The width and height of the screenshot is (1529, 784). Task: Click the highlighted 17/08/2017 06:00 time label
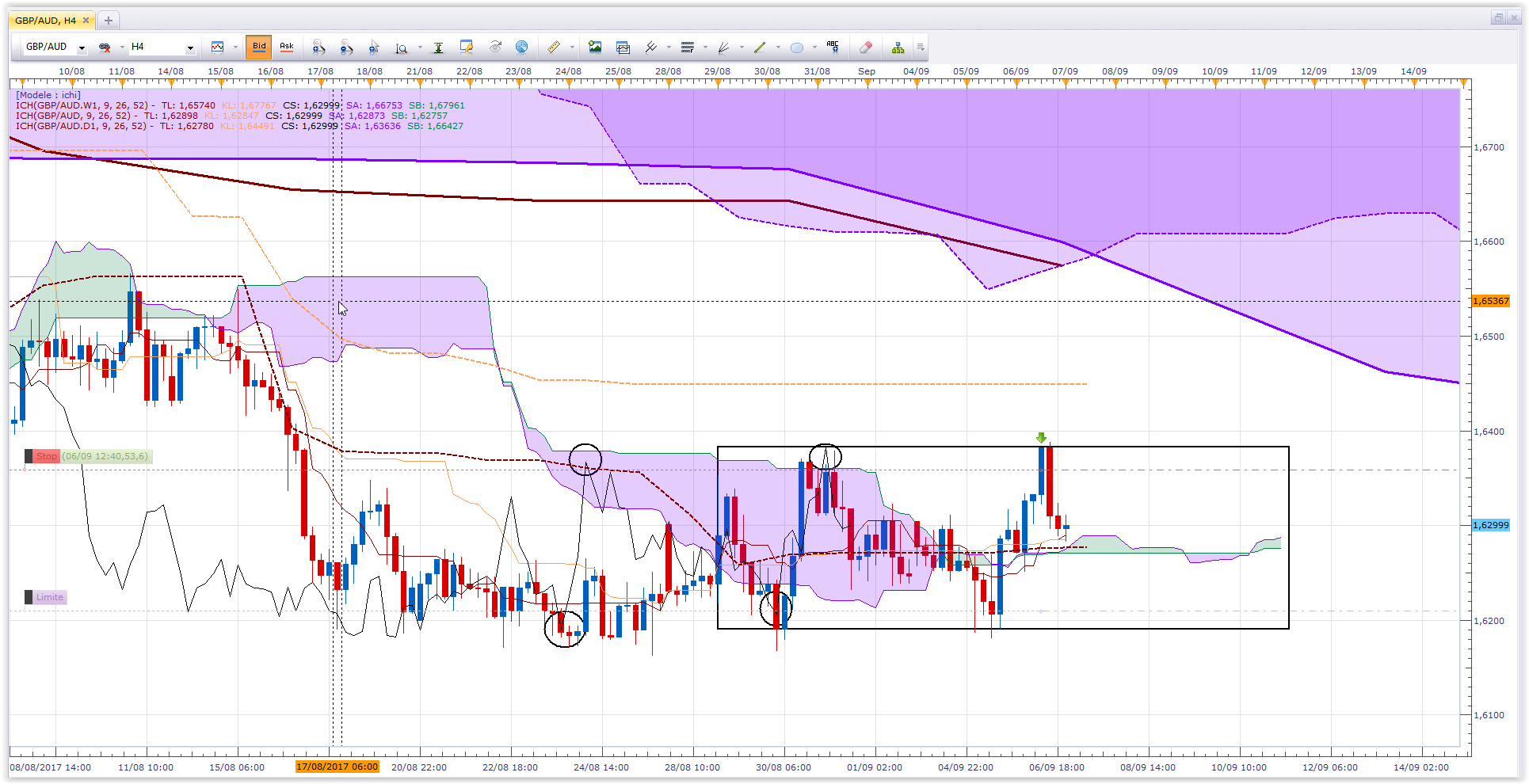point(337,767)
